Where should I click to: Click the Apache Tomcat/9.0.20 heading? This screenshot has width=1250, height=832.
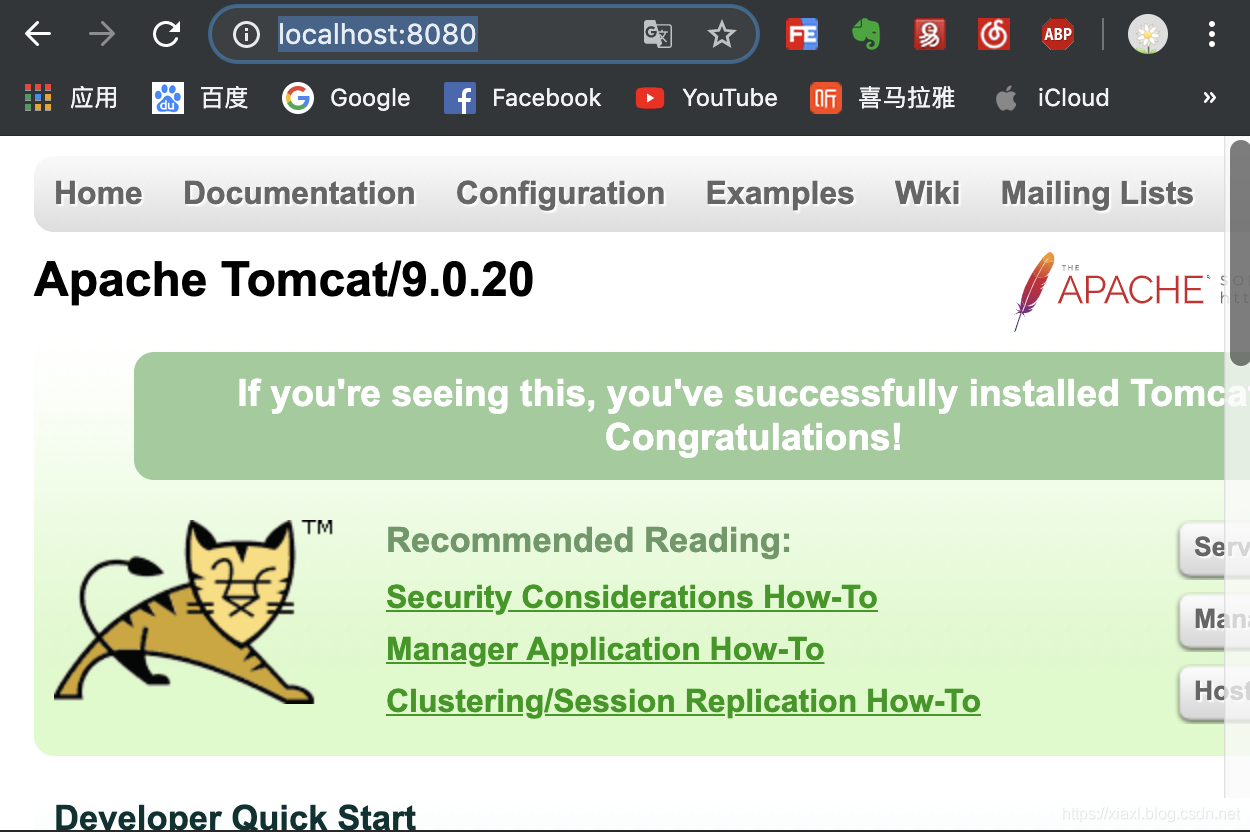pyautogui.click(x=284, y=280)
